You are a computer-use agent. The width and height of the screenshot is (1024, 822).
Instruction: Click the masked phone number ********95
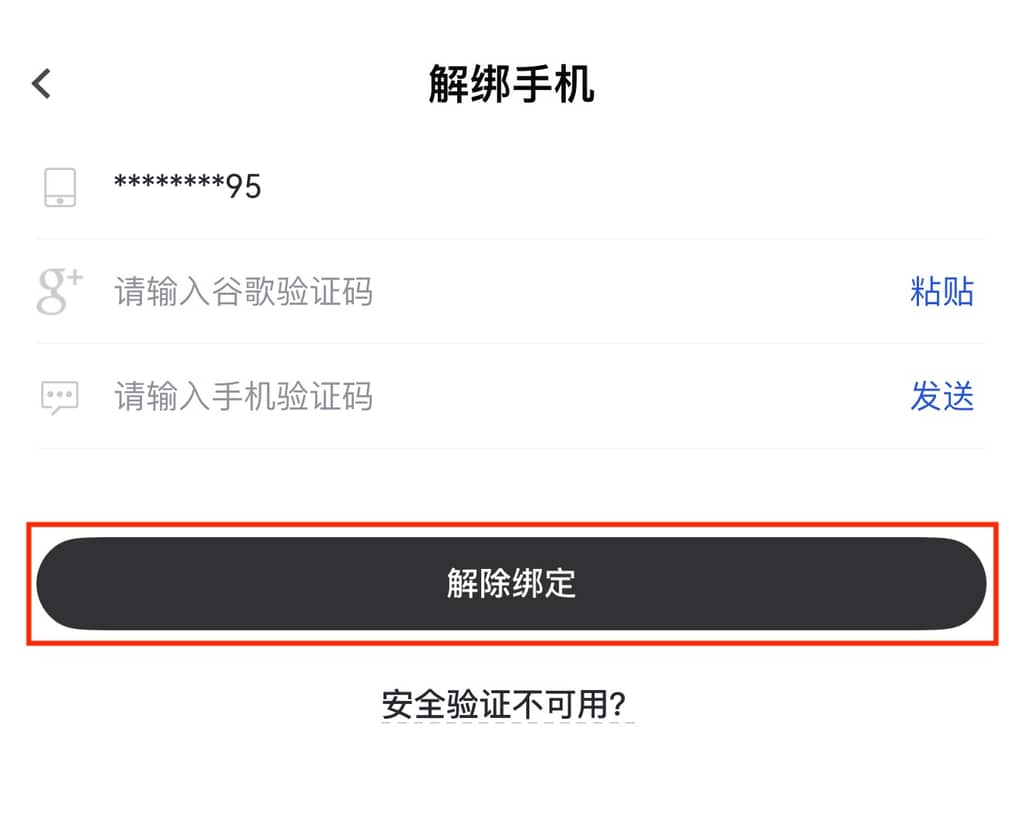187,187
